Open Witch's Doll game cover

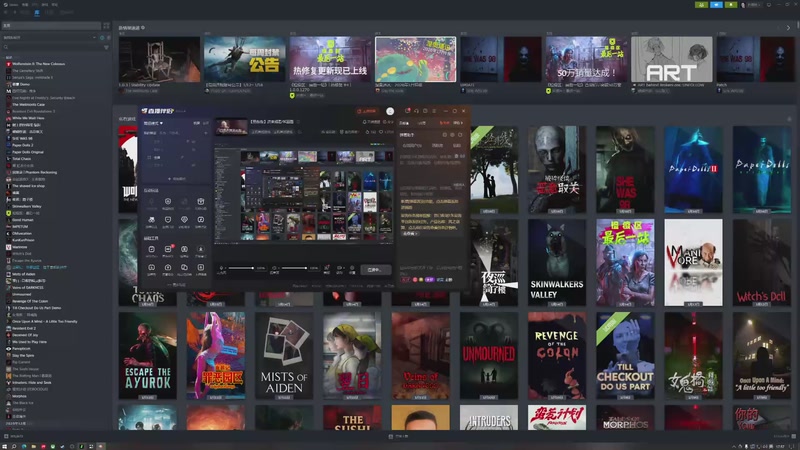762,263
